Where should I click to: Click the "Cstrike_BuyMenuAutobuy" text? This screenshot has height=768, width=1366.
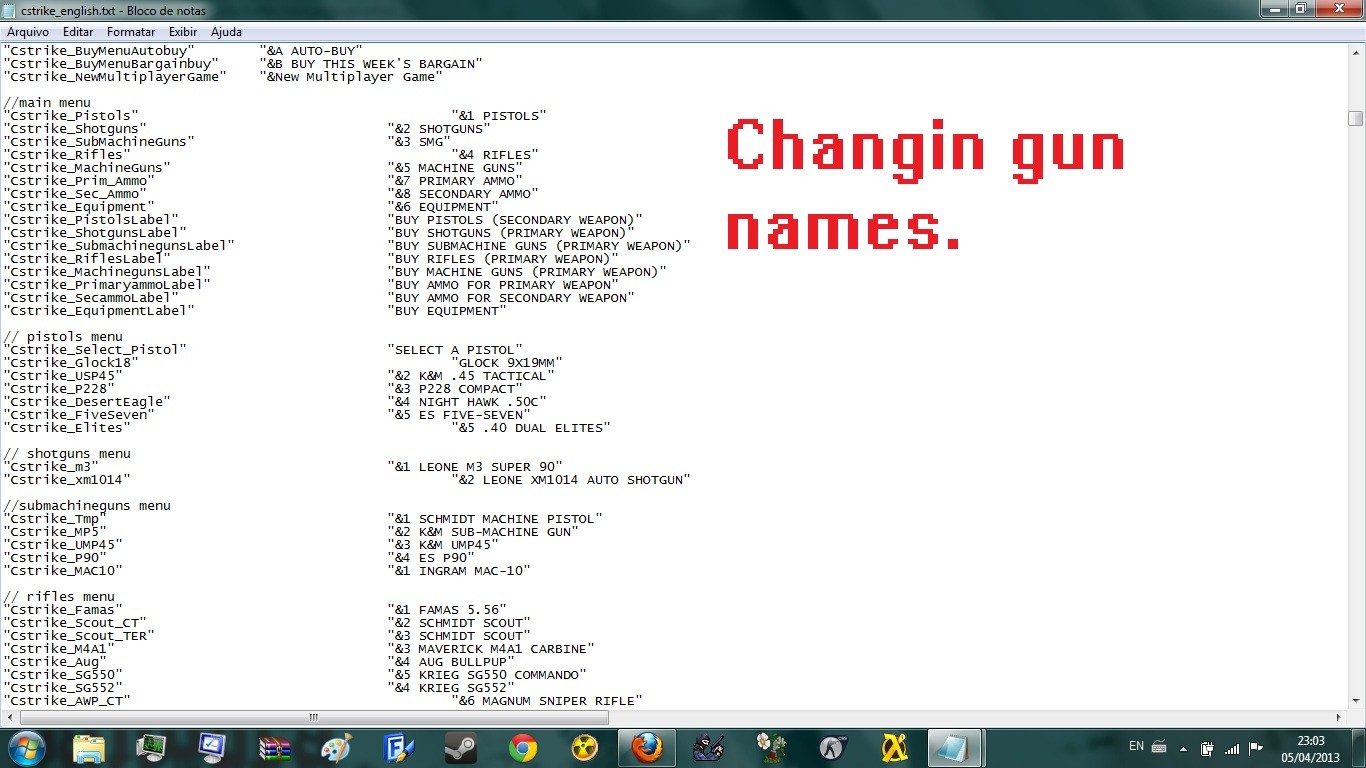click(x=99, y=50)
